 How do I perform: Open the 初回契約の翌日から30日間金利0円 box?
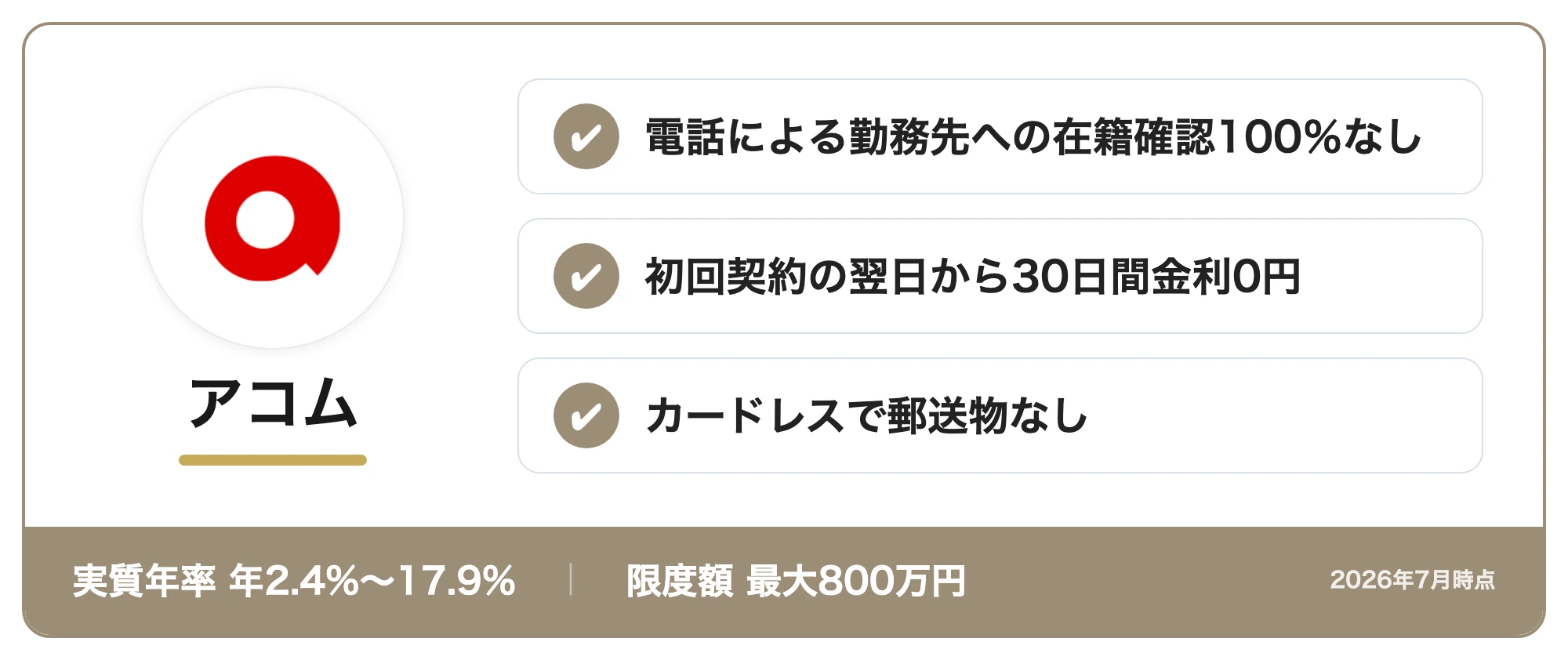pos(1000,276)
